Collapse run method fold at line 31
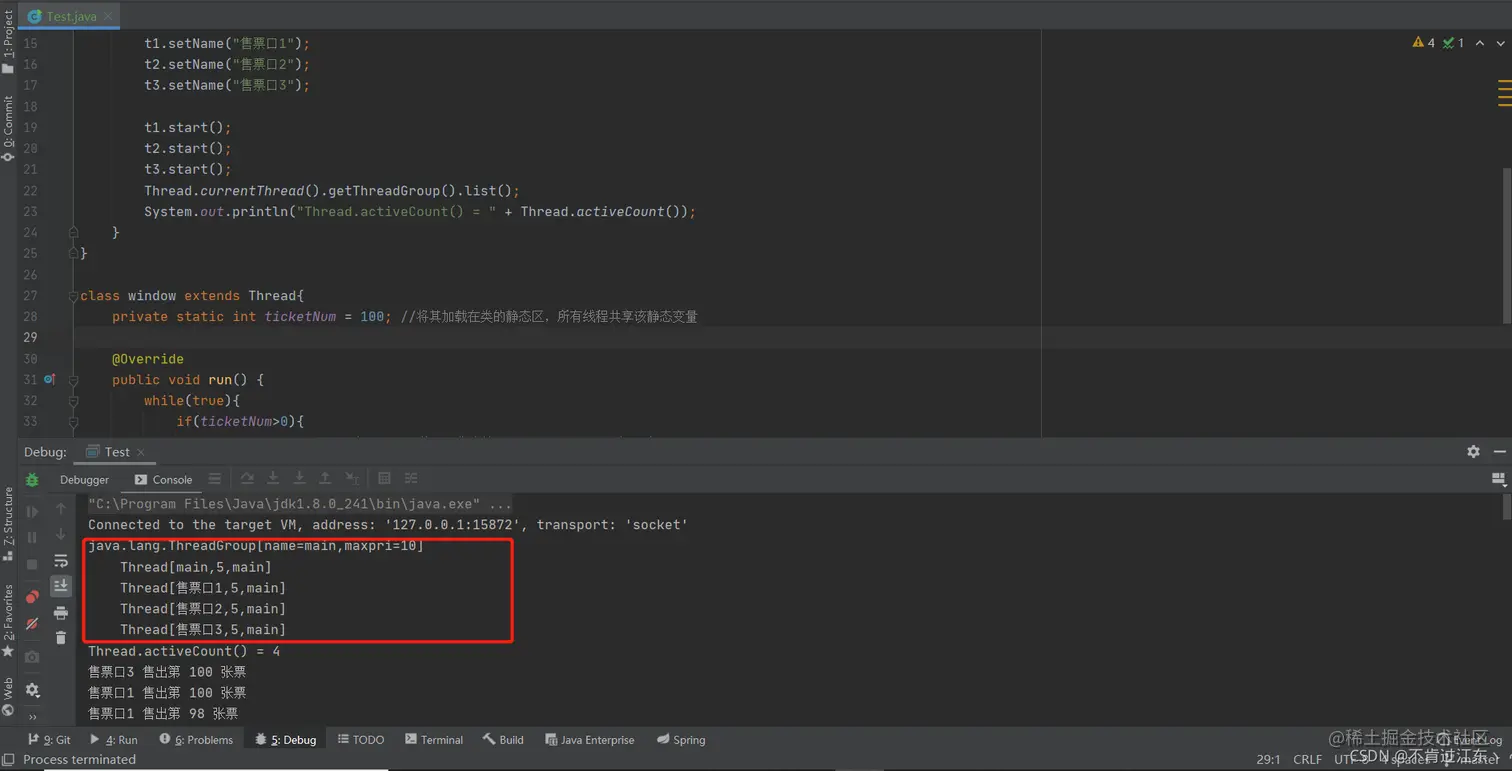Image resolution: width=1512 pixels, height=771 pixels. [x=73, y=380]
